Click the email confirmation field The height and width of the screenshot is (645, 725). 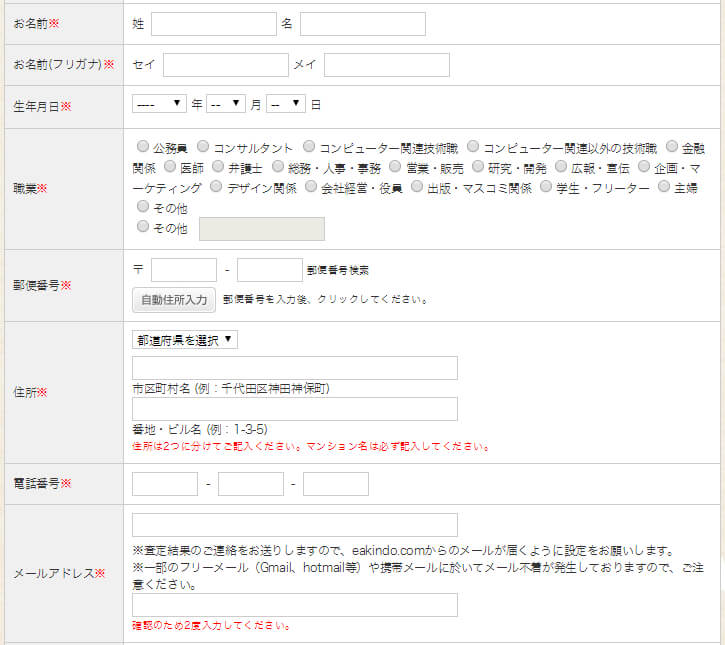click(x=295, y=605)
